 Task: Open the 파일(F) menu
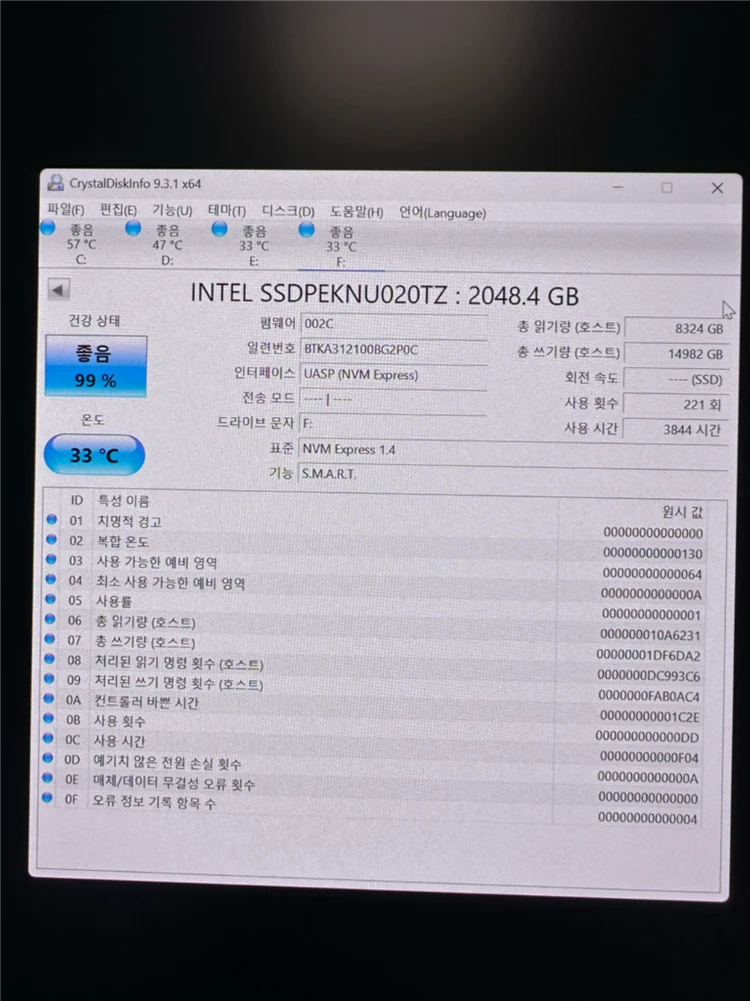66,209
